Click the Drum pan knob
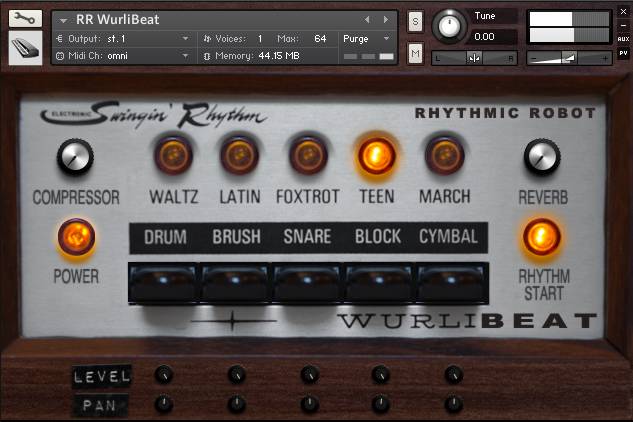 pos(164,404)
